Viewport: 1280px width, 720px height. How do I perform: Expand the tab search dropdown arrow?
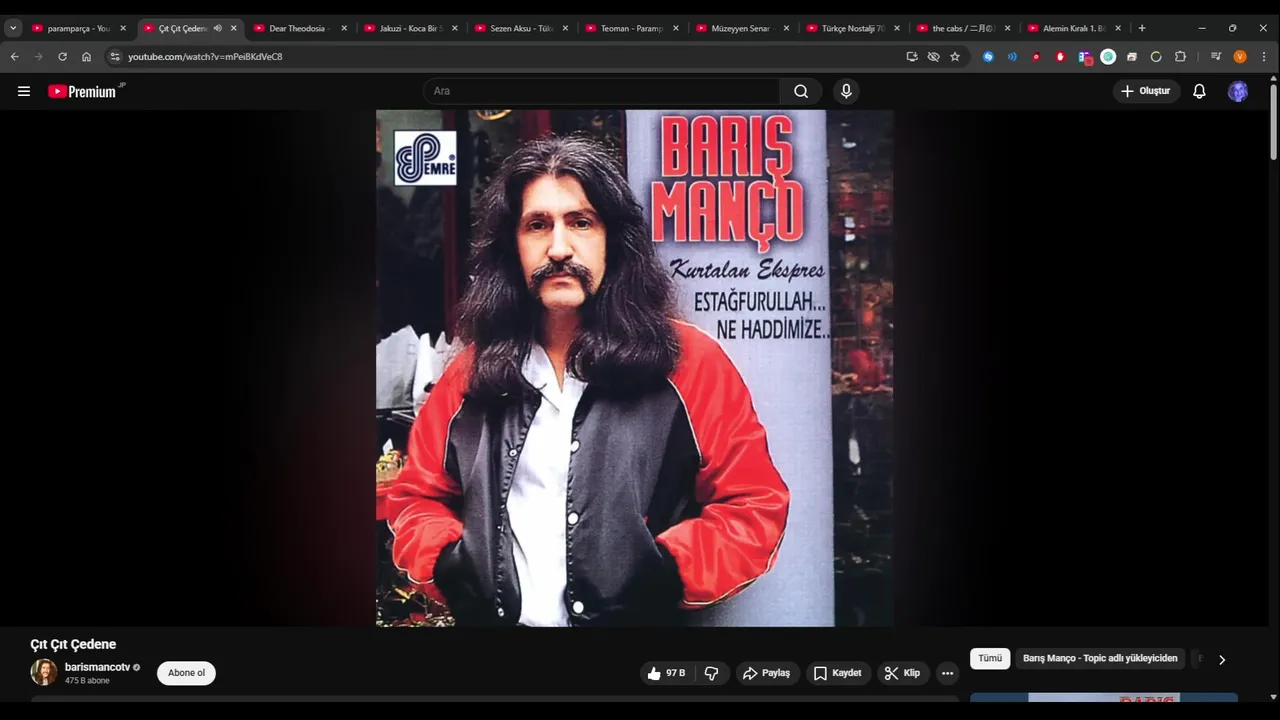tap(13, 28)
